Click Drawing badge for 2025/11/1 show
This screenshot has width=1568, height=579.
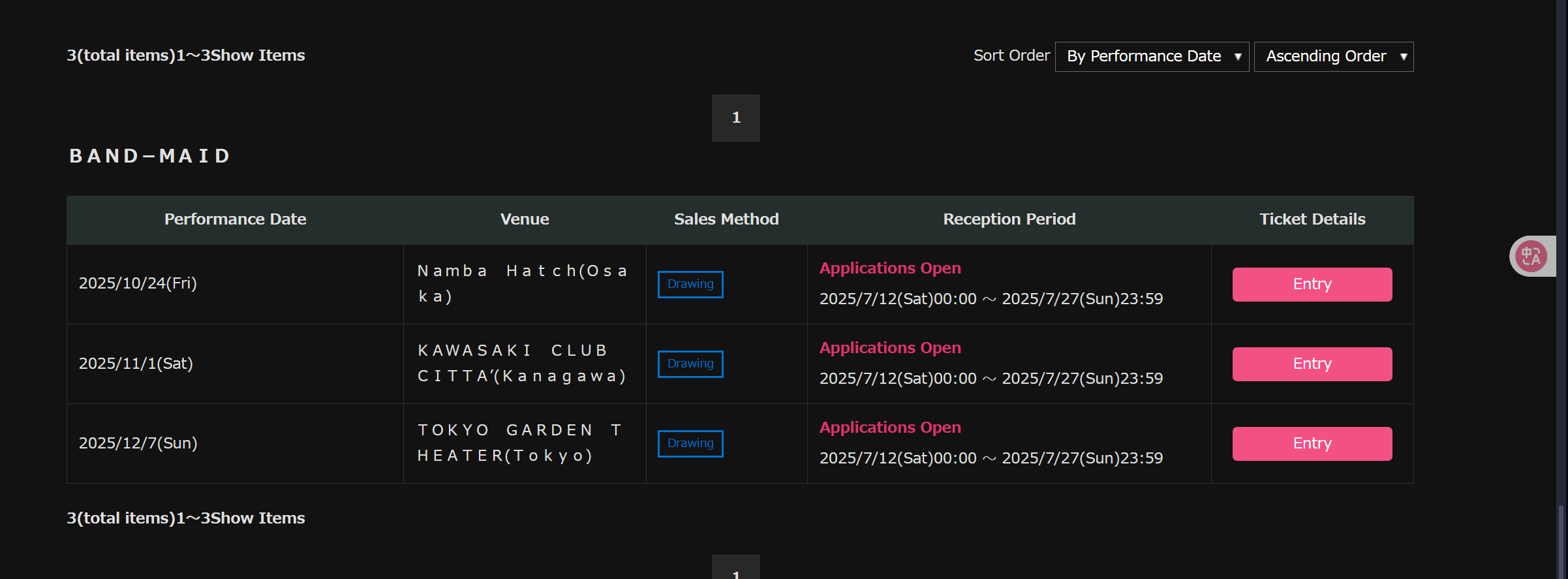pos(690,364)
